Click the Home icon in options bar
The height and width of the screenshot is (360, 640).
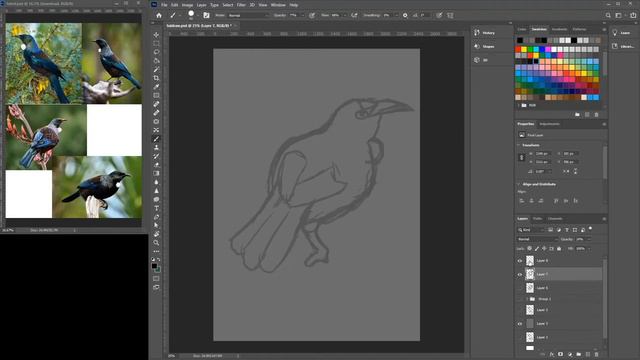pos(159,15)
